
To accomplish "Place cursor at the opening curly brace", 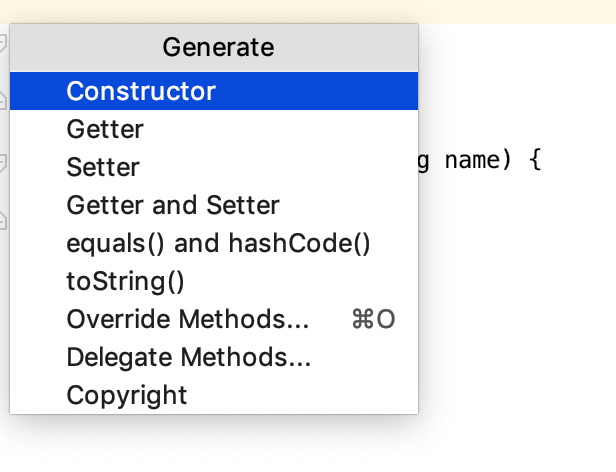I will 535,160.
